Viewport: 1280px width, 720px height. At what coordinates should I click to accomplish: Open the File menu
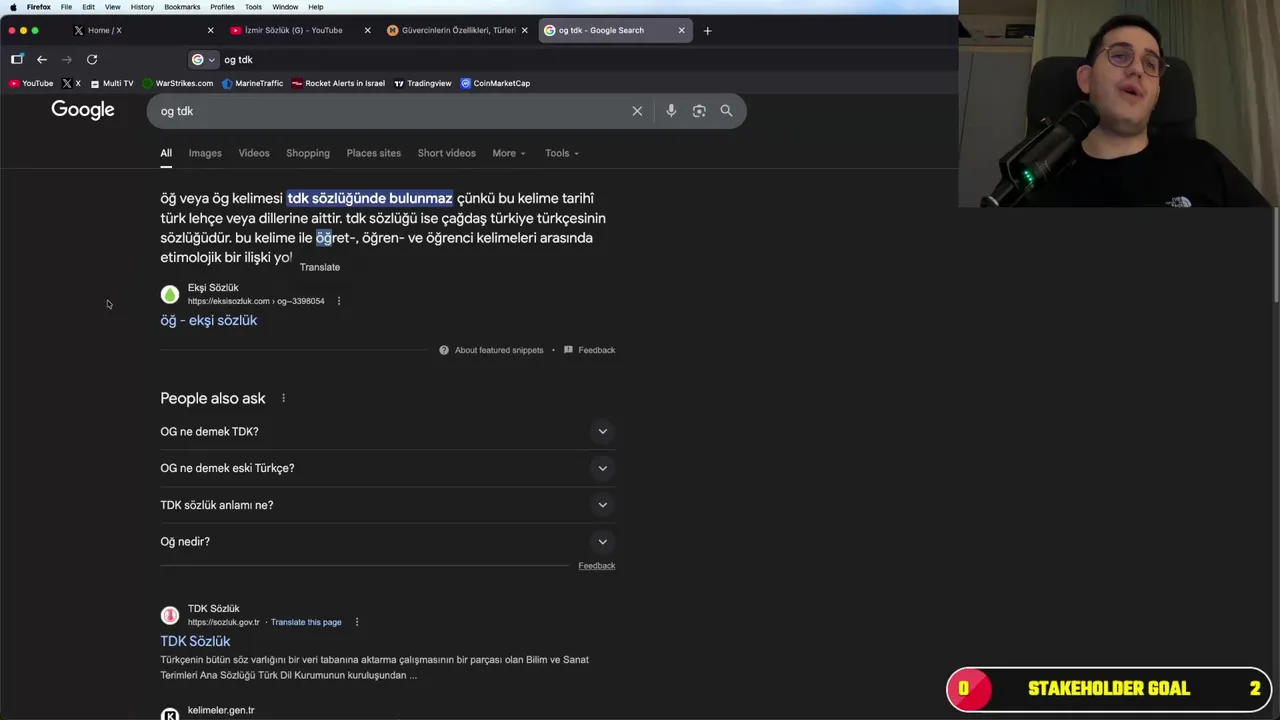[66, 7]
